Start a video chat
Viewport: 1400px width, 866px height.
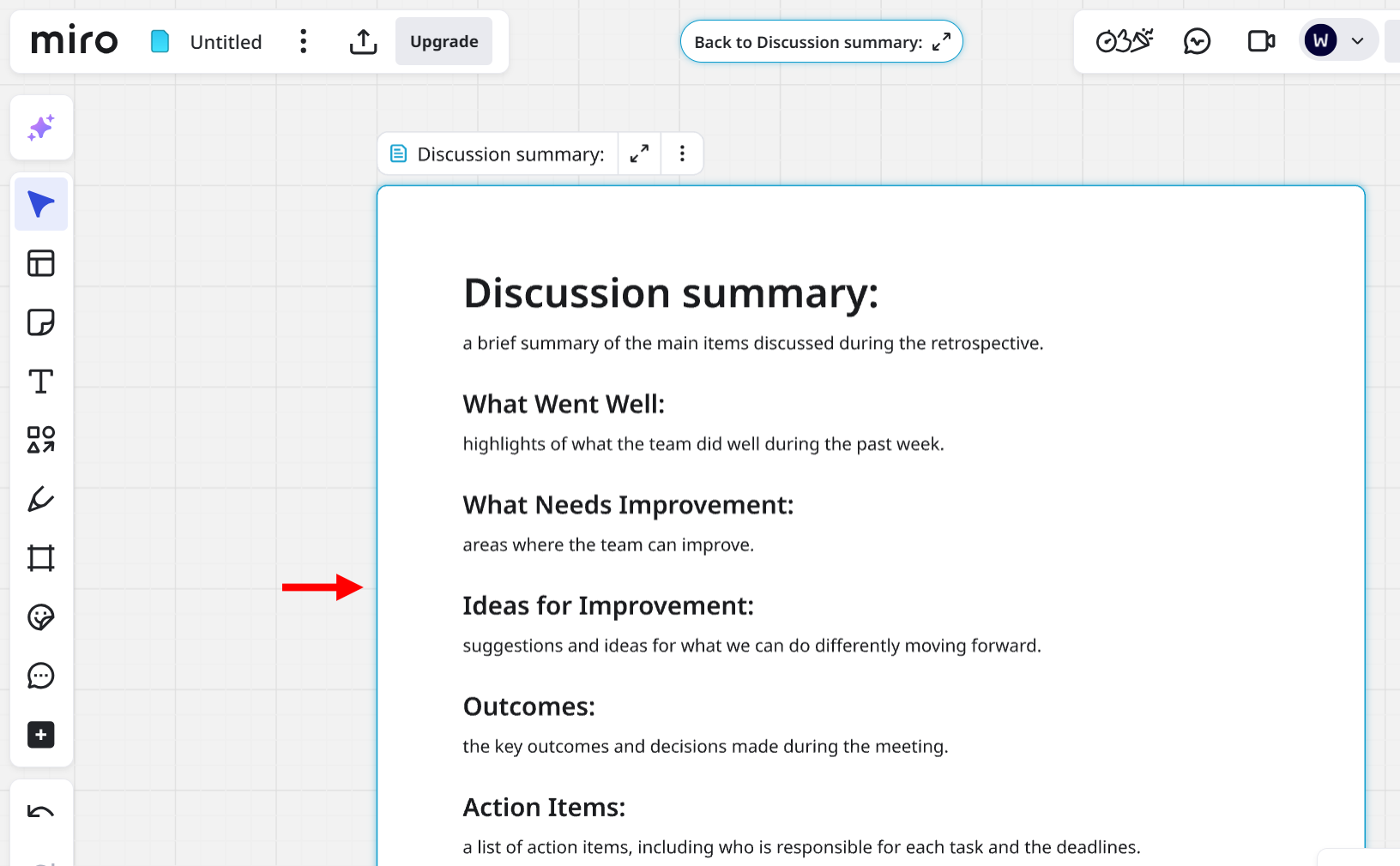coord(1261,40)
